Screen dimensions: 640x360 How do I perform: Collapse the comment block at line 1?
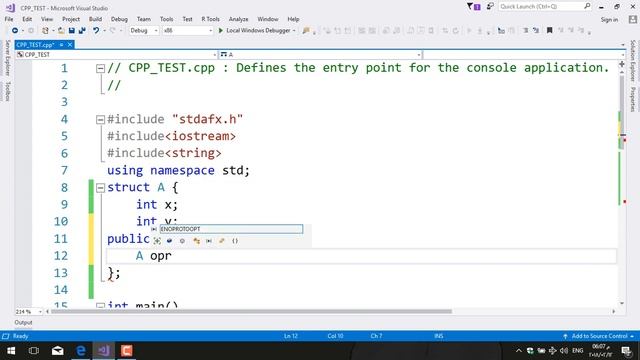tap(100, 69)
